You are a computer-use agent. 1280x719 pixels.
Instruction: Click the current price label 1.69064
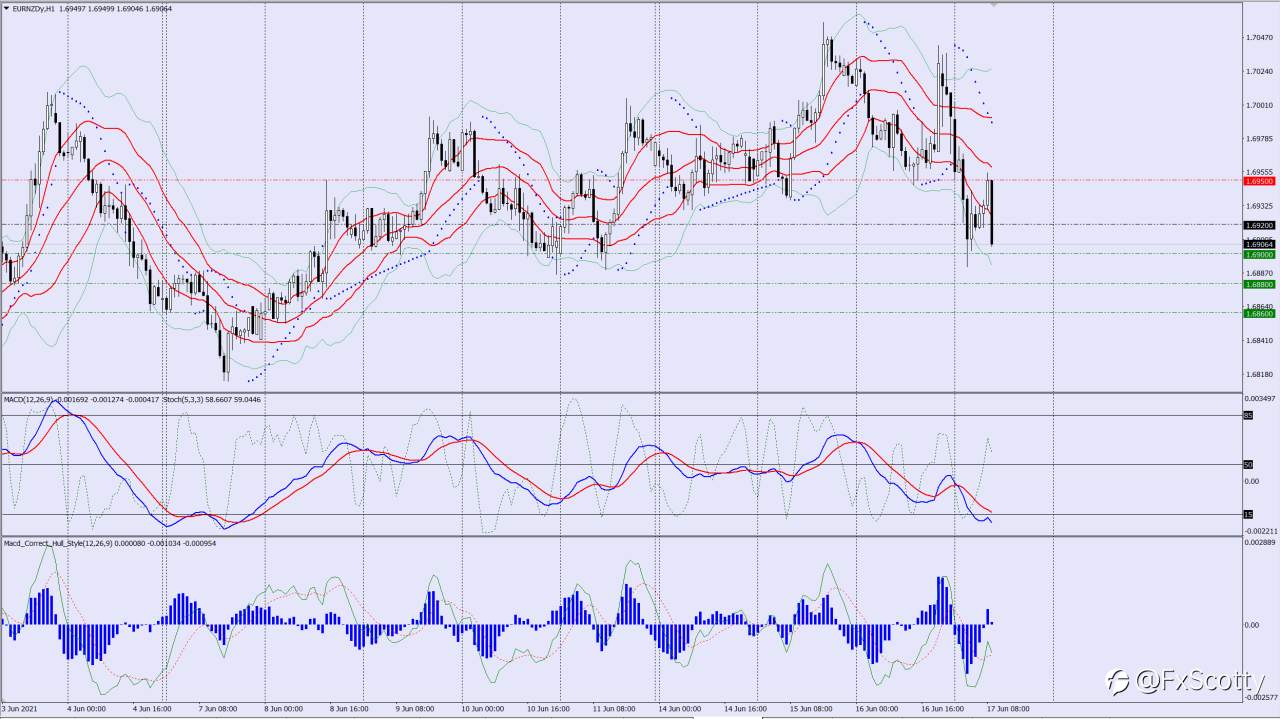1259,244
